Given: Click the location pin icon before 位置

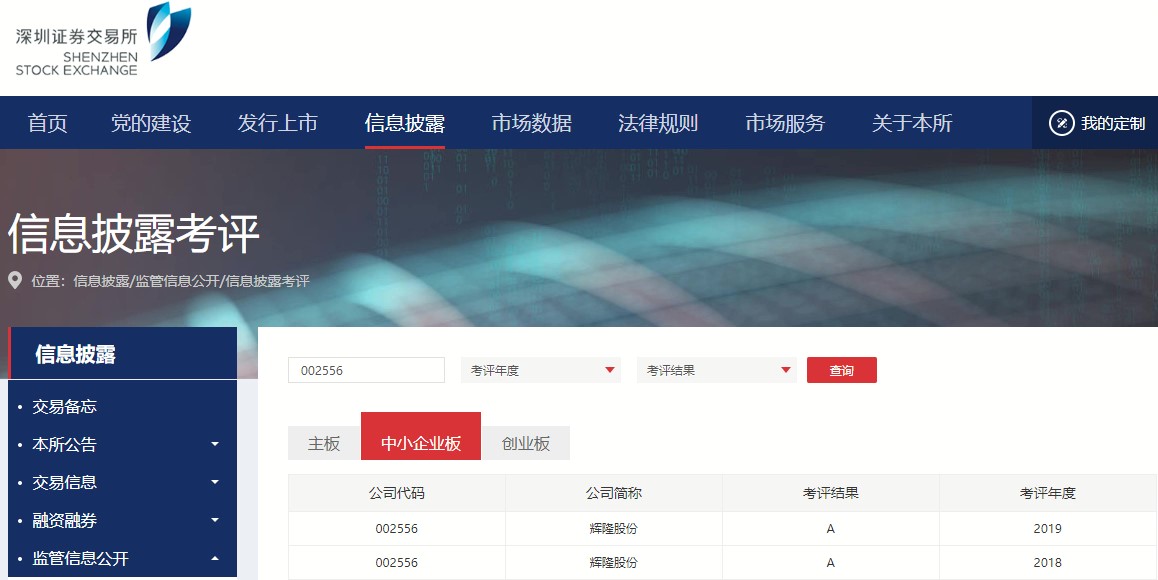Looking at the screenshot, I should pos(15,281).
